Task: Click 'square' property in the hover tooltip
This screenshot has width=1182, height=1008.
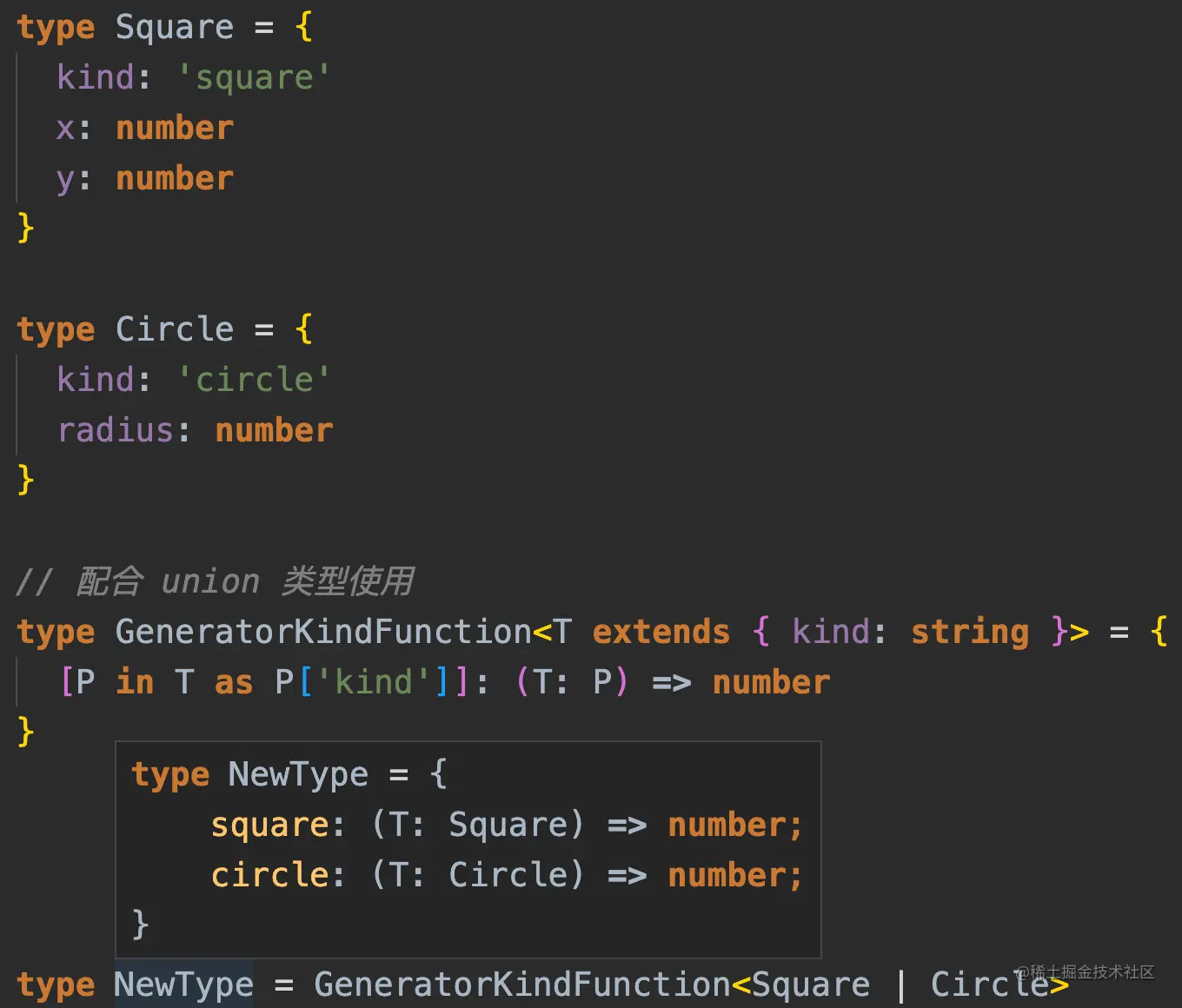Action: pos(270,825)
